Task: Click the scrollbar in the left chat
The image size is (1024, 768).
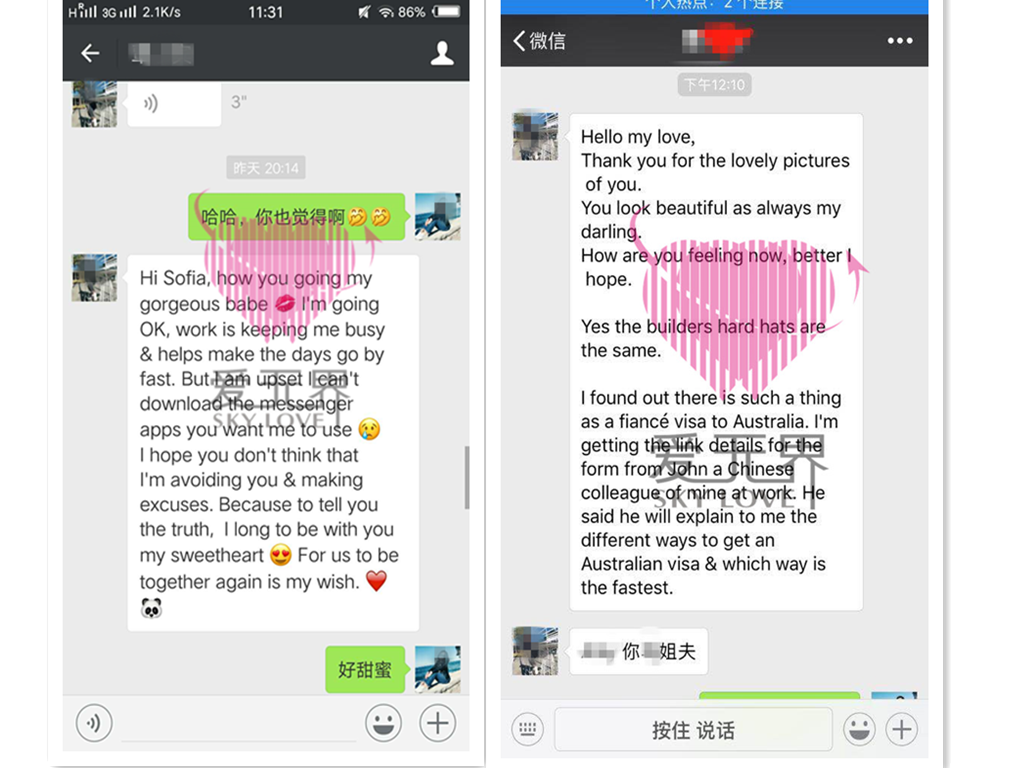Action: 467,477
